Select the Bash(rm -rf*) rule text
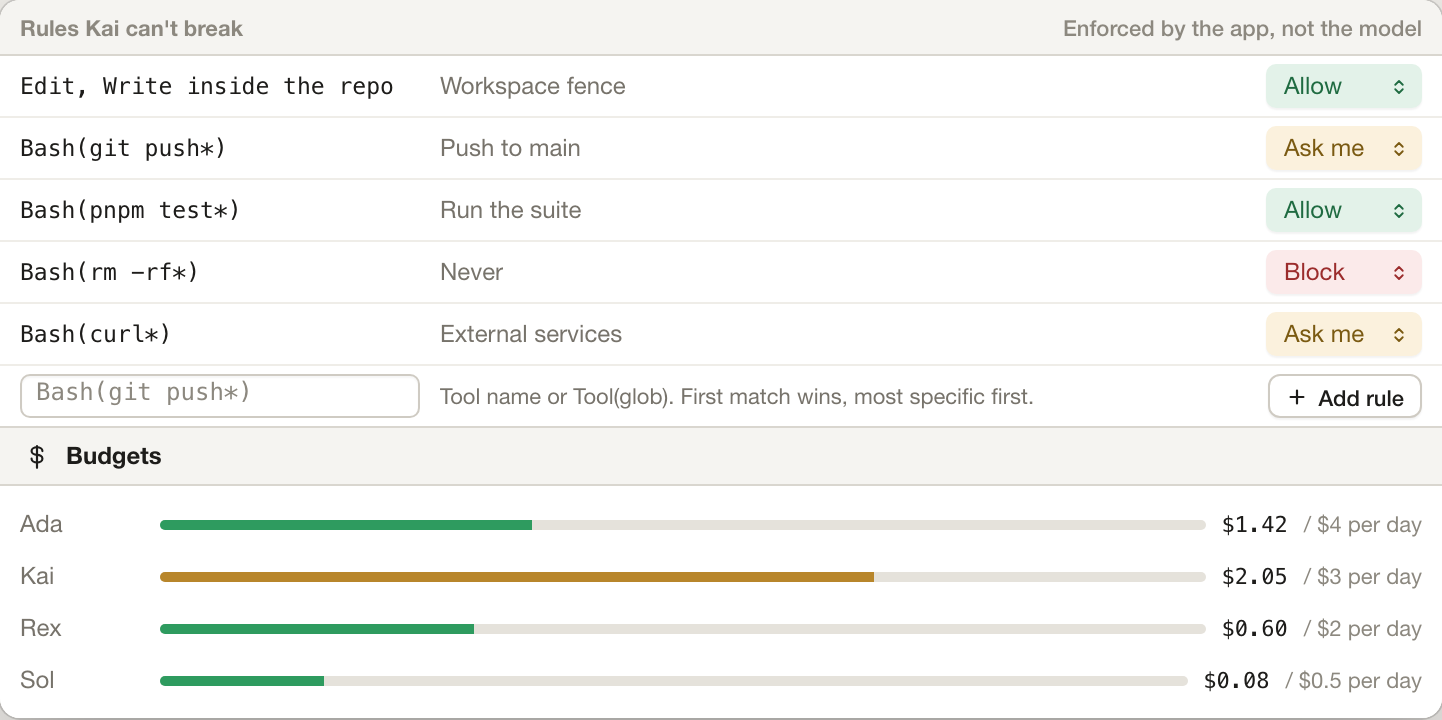This screenshot has width=1442, height=720. [x=110, y=272]
